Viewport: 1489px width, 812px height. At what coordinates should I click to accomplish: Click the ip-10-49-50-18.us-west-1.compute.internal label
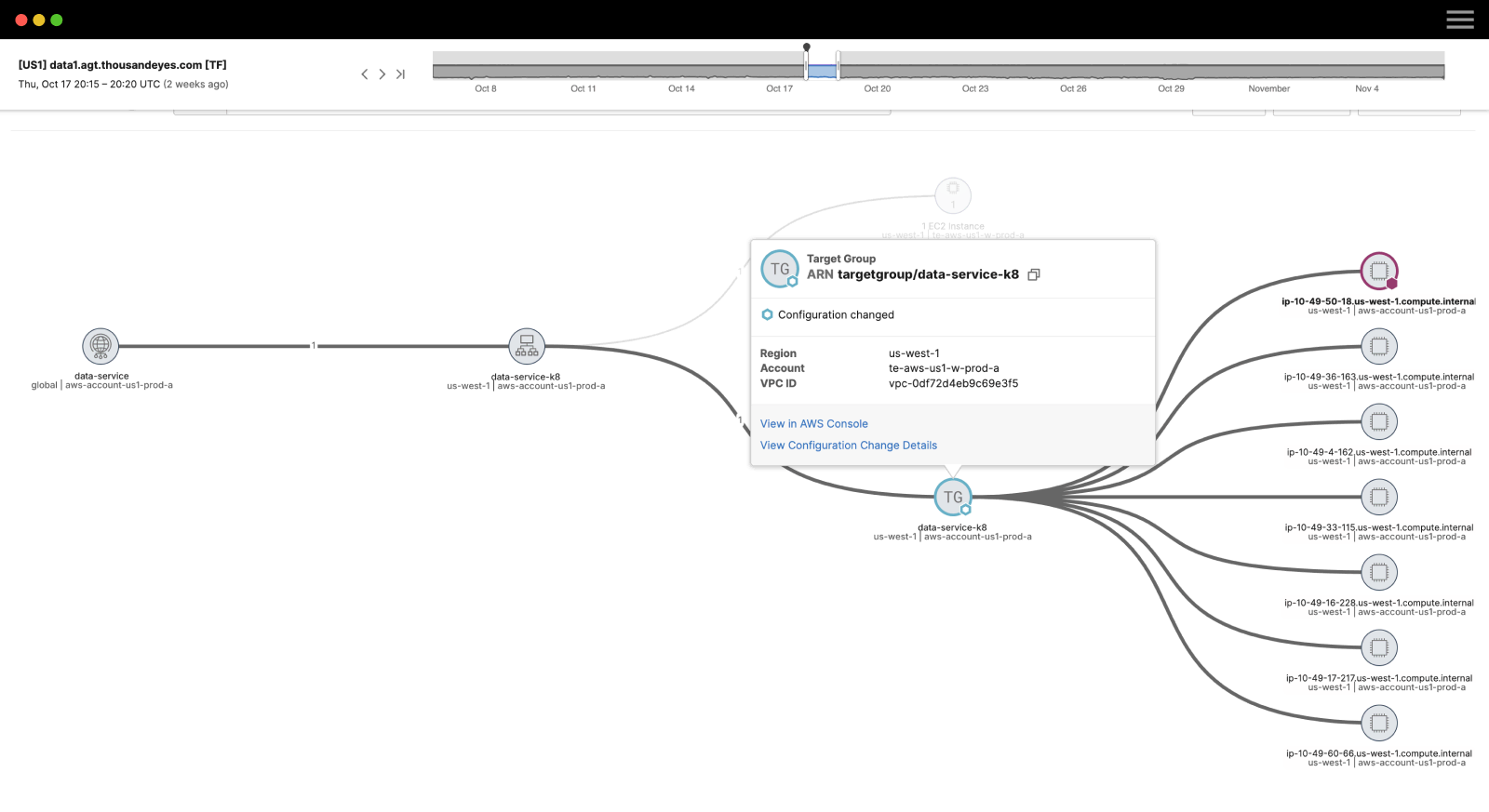click(1378, 301)
